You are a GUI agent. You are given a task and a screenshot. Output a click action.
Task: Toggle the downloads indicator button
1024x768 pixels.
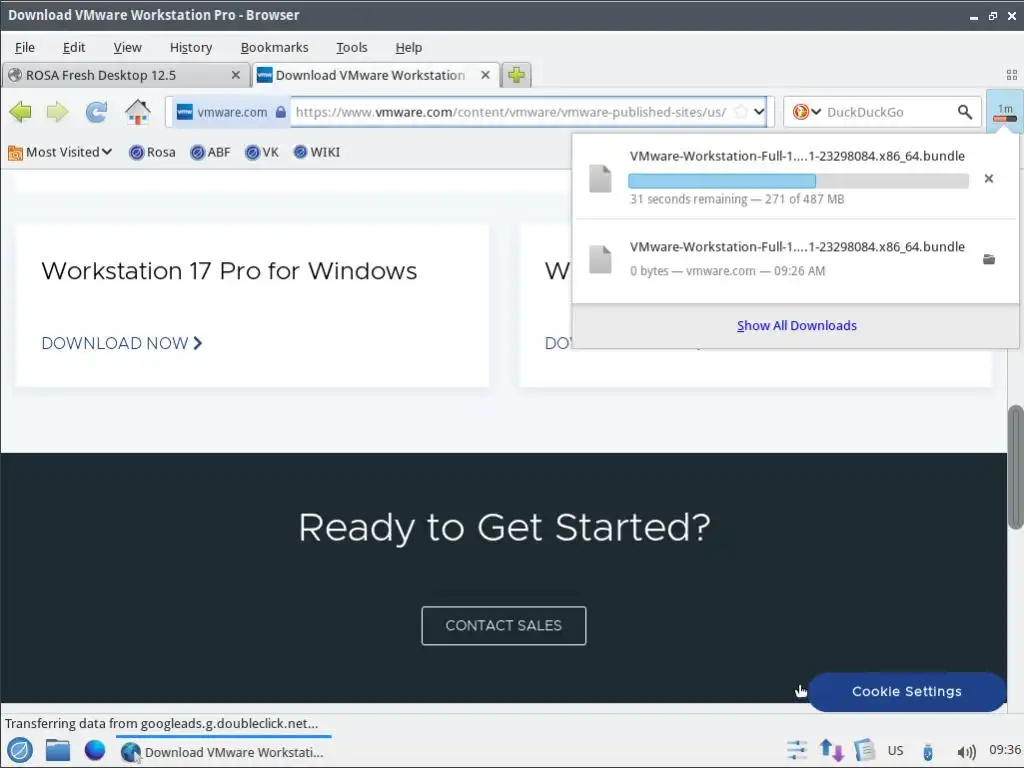point(1004,112)
